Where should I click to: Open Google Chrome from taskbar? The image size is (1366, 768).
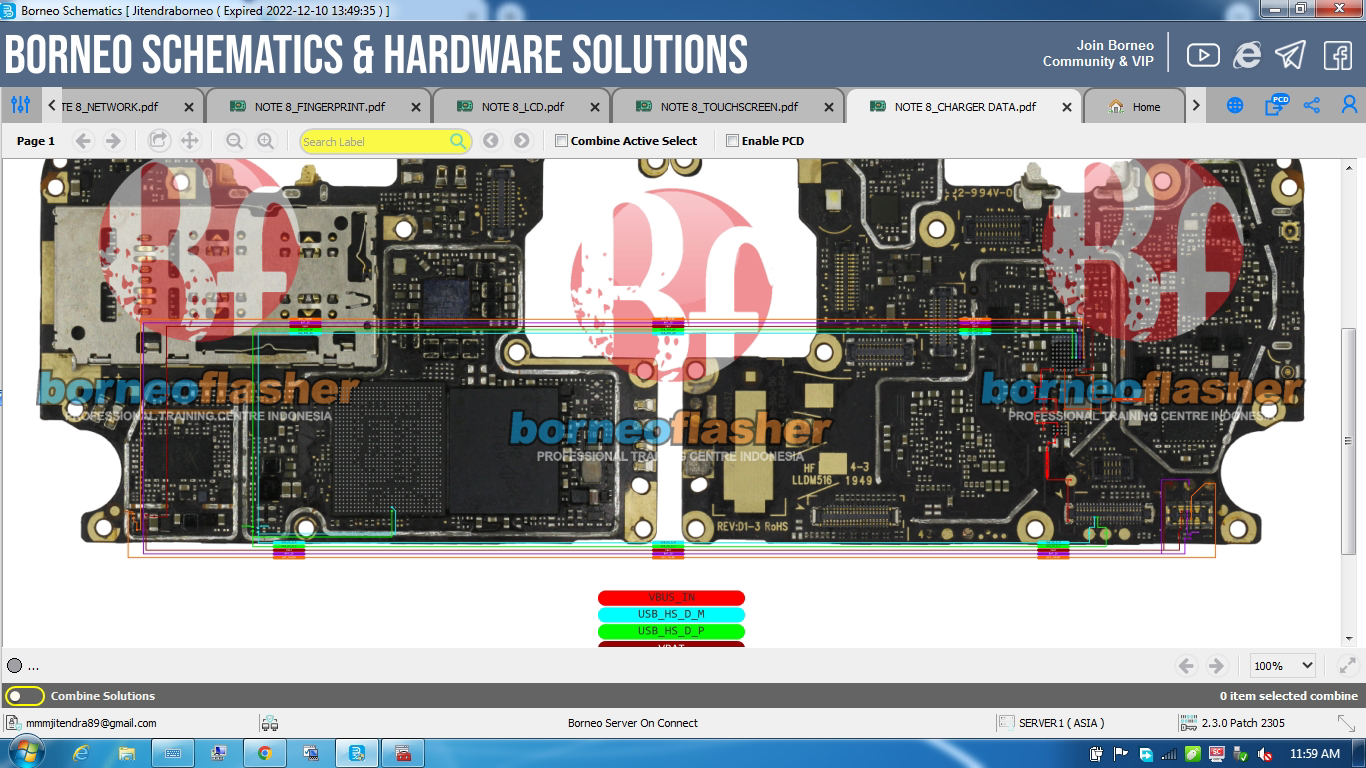tap(265, 753)
